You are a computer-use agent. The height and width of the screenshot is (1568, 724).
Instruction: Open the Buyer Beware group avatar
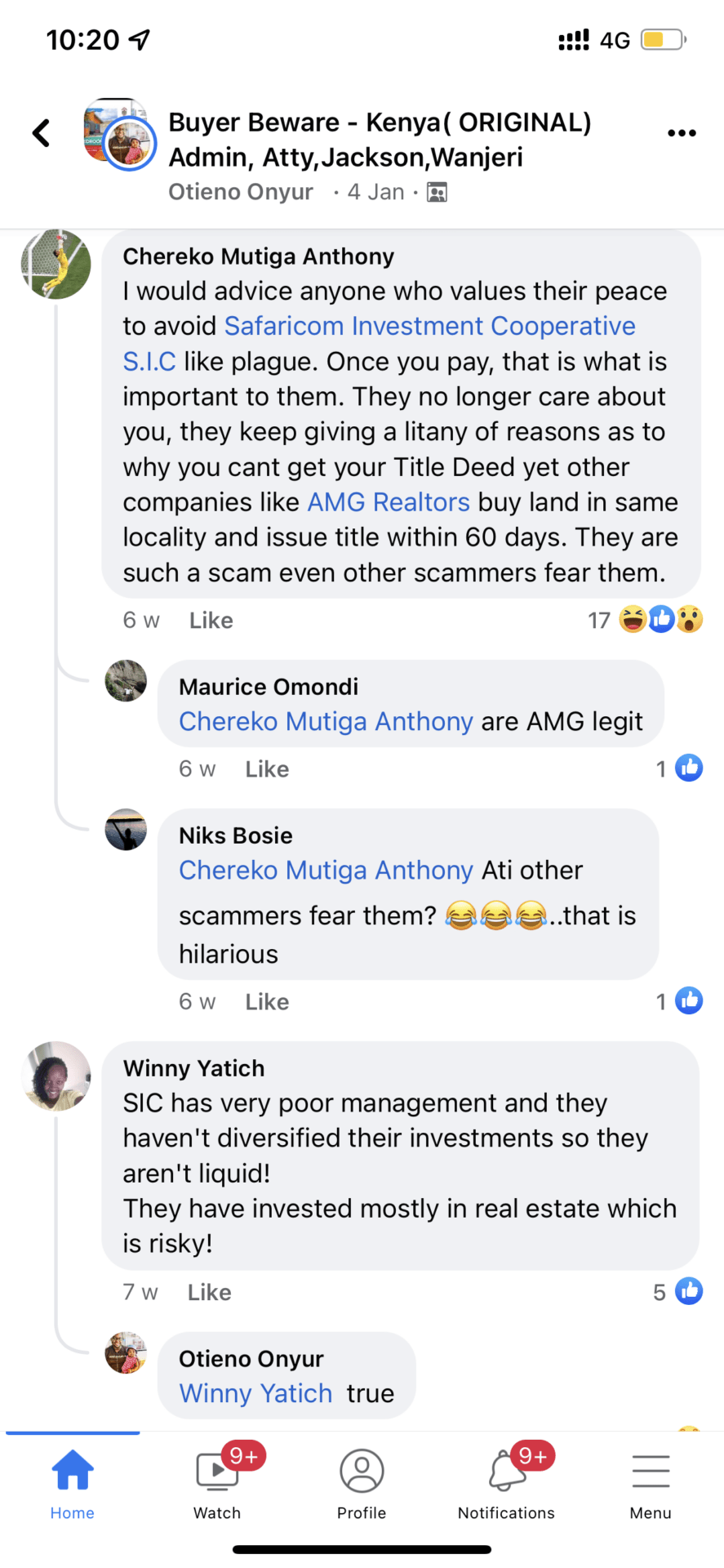(x=119, y=134)
